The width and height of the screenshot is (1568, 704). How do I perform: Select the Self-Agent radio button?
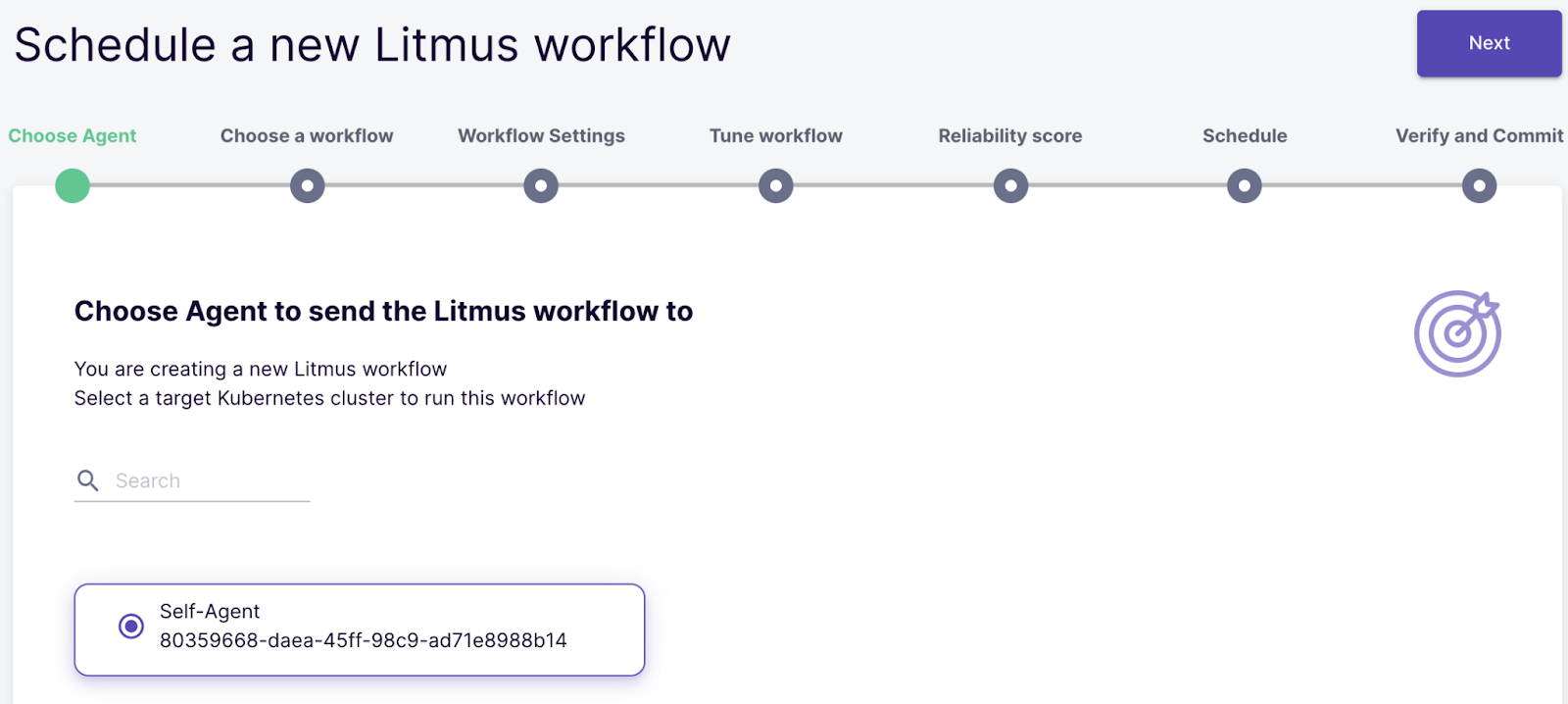click(131, 626)
